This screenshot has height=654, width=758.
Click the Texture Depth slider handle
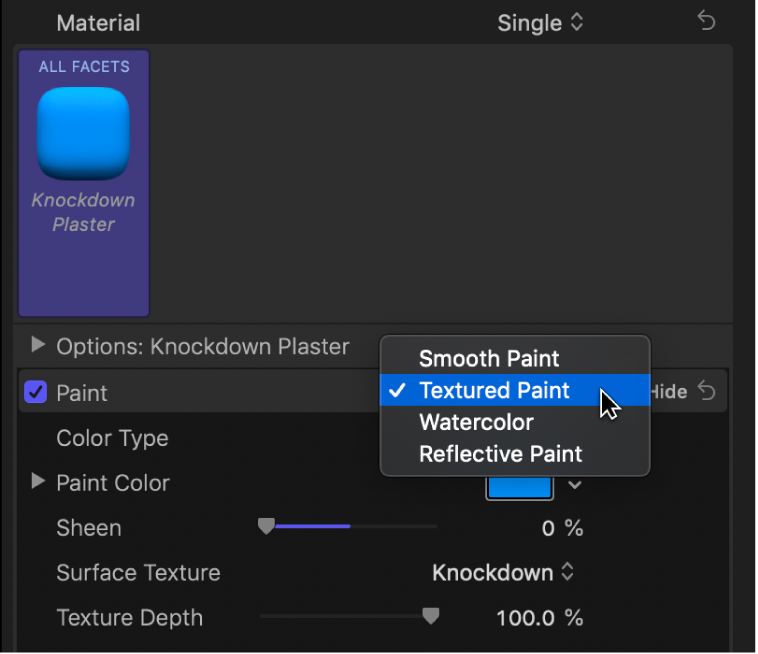pyautogui.click(x=430, y=617)
